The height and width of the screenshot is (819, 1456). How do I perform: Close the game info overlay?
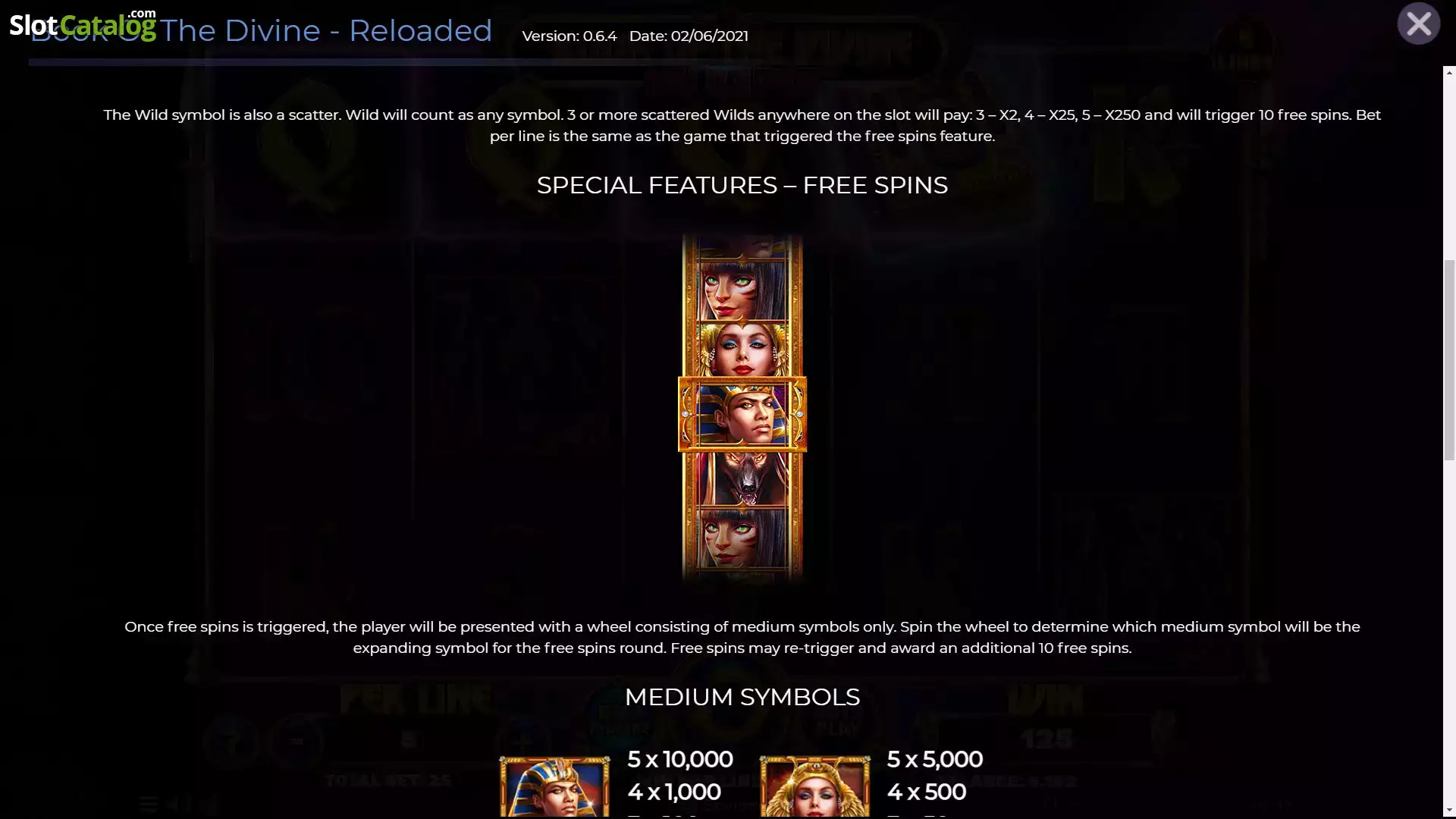pyautogui.click(x=1418, y=24)
